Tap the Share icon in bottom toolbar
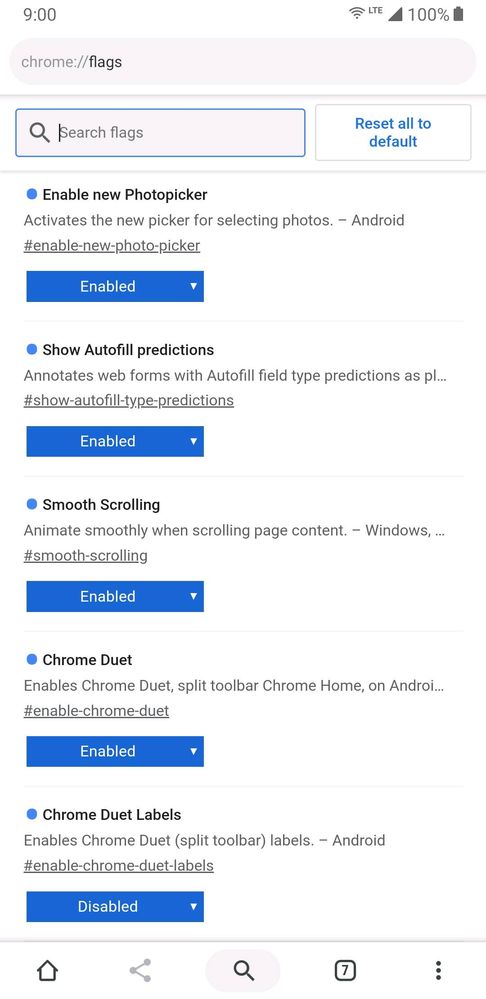 tap(139, 970)
